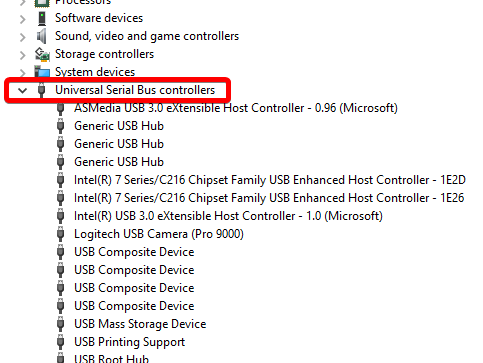The width and height of the screenshot is (483, 363).
Task: Select Logitech USB Camera (Pro 9000)
Action: pos(159,234)
